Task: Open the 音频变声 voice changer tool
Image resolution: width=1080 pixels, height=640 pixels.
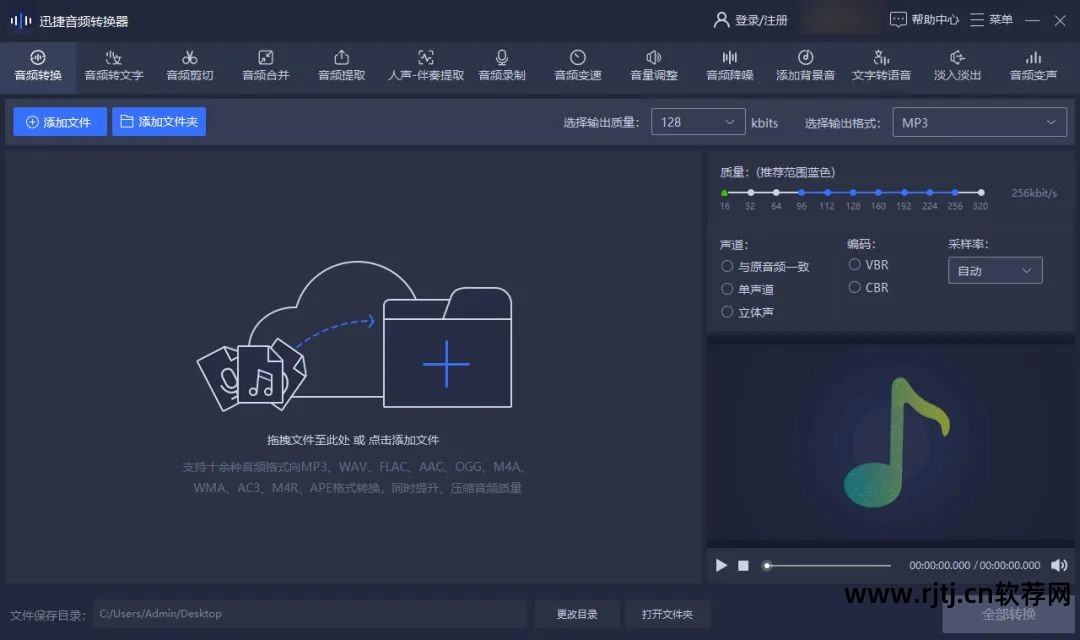Action: [x=1032, y=66]
